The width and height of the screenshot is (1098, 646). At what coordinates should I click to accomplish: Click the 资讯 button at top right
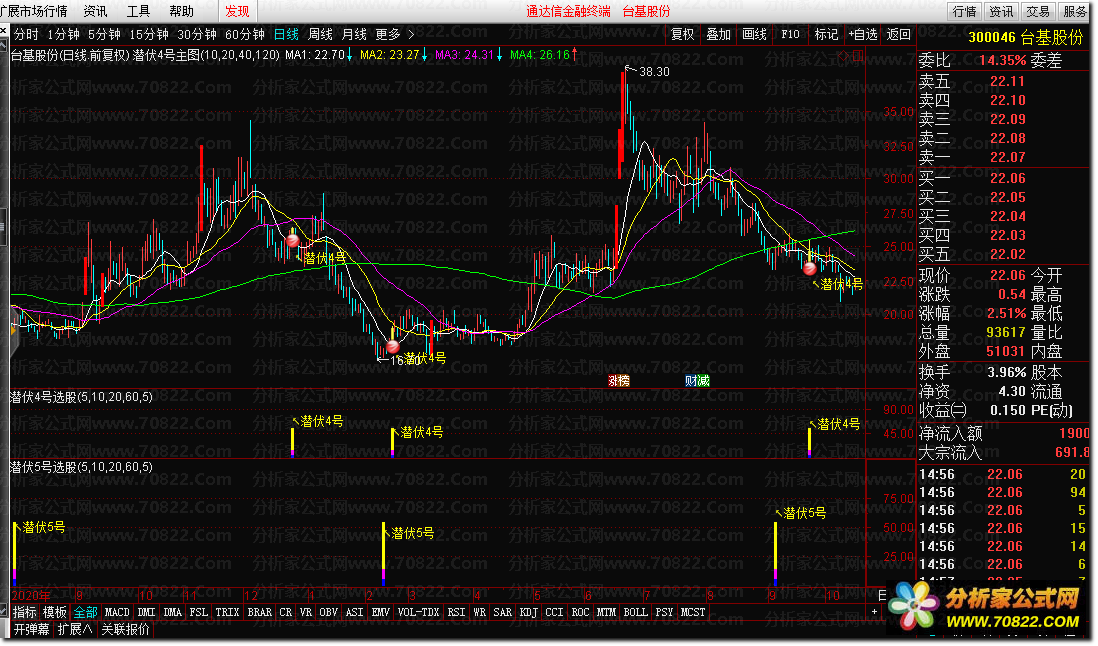1001,11
